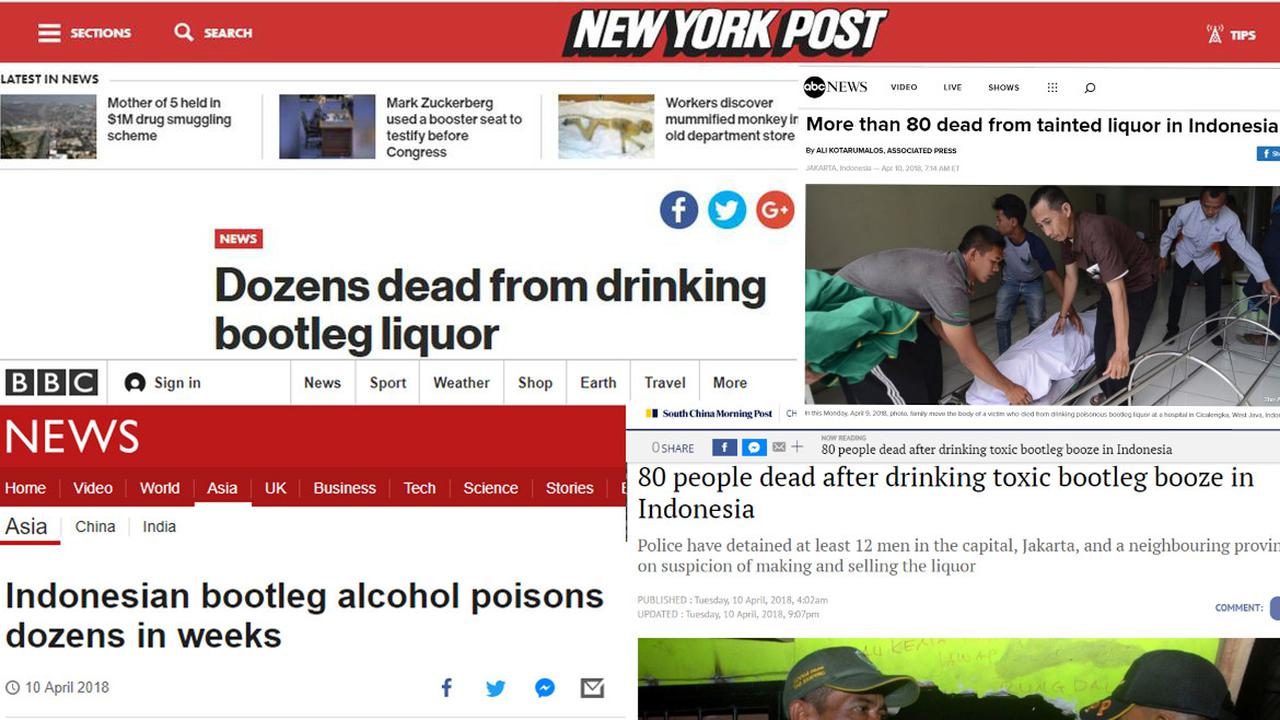Click the New York Post search magnifier icon
Screen dimensions: 1280x720
183,32
